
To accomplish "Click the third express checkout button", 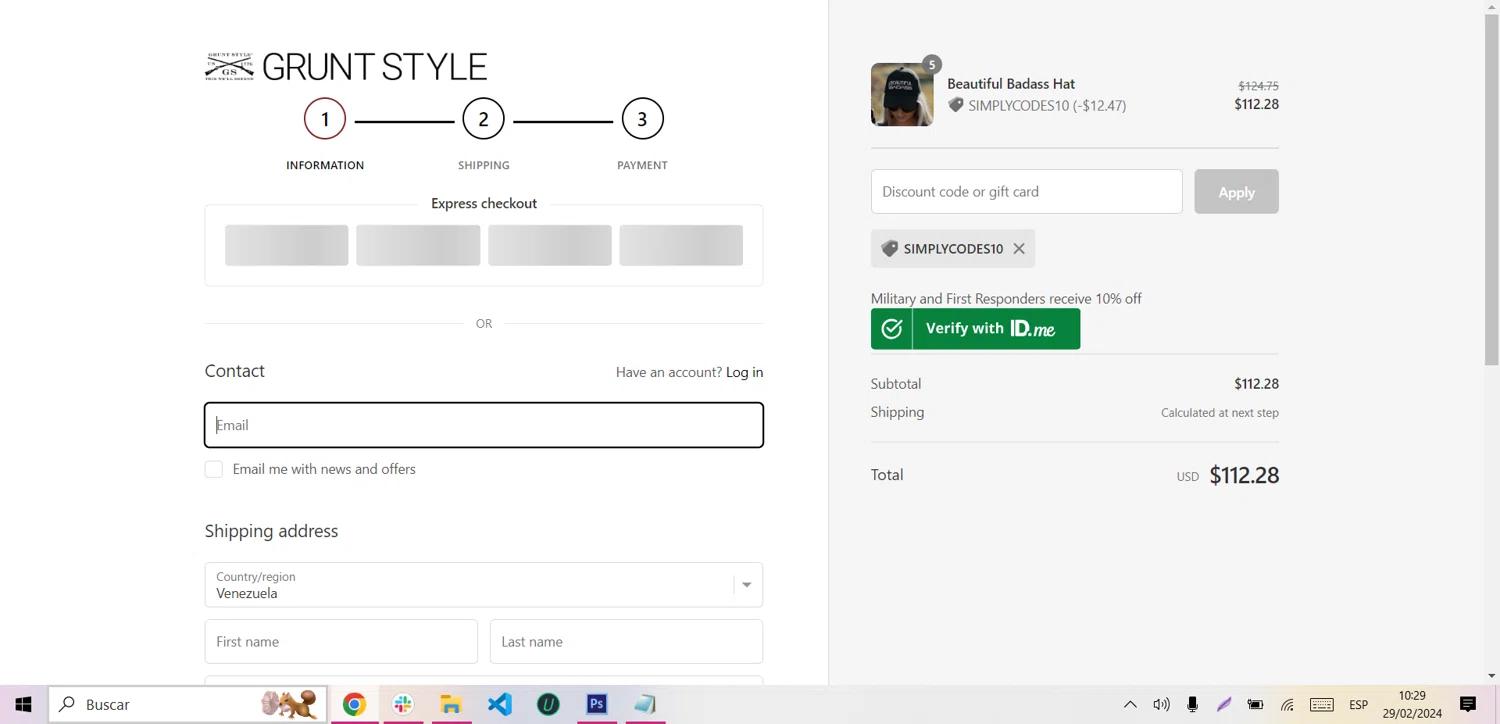I will 550,245.
